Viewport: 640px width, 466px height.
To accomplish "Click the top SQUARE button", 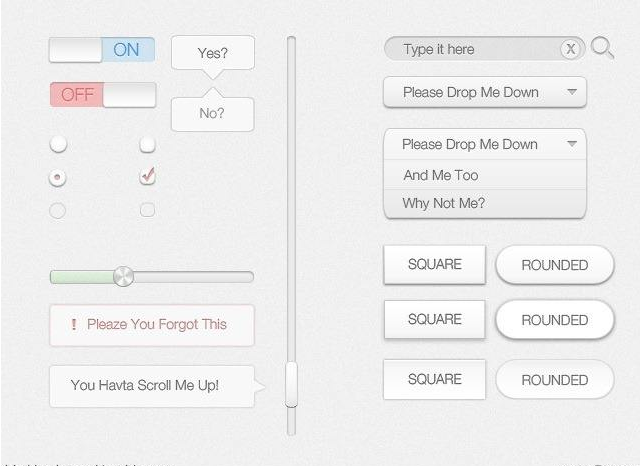I will tap(434, 265).
